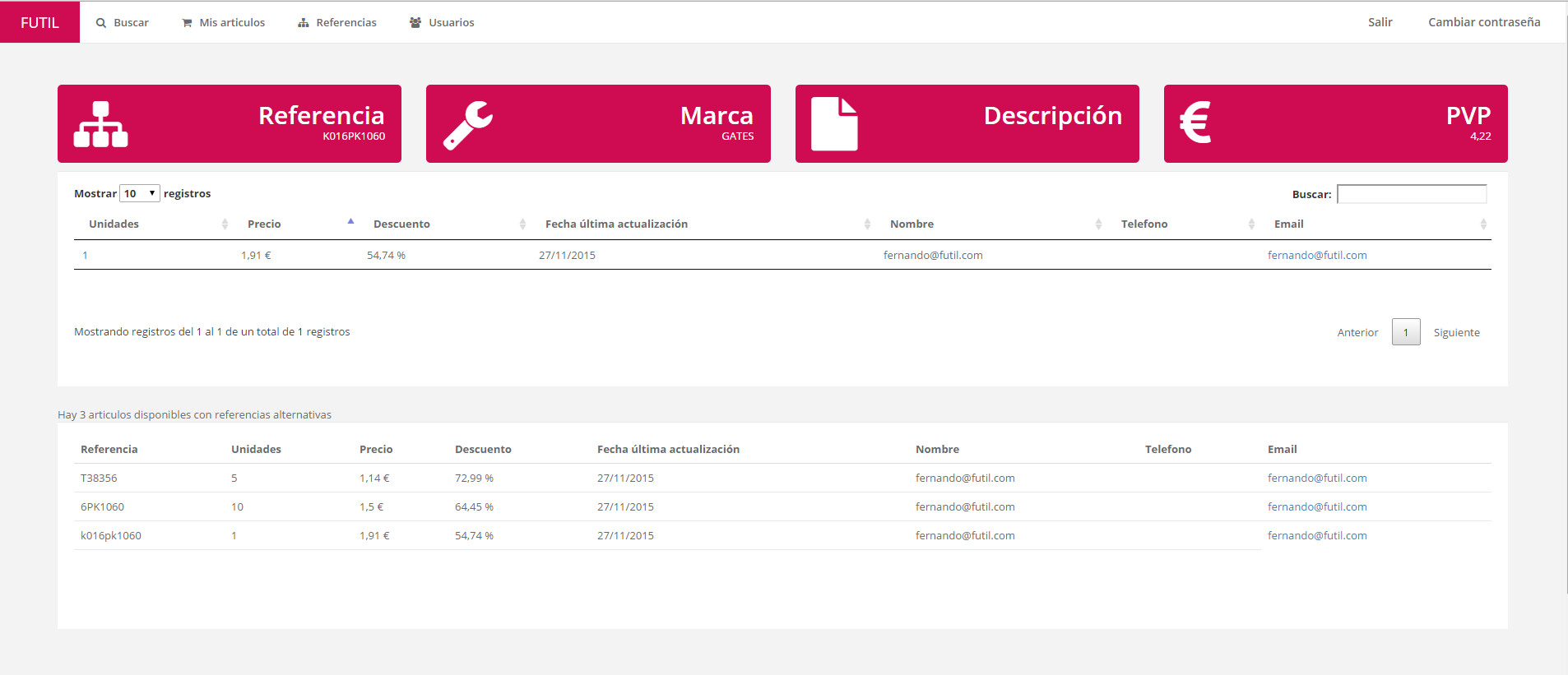
Task: Open the Mis articulos menu item
Action: tap(232, 23)
